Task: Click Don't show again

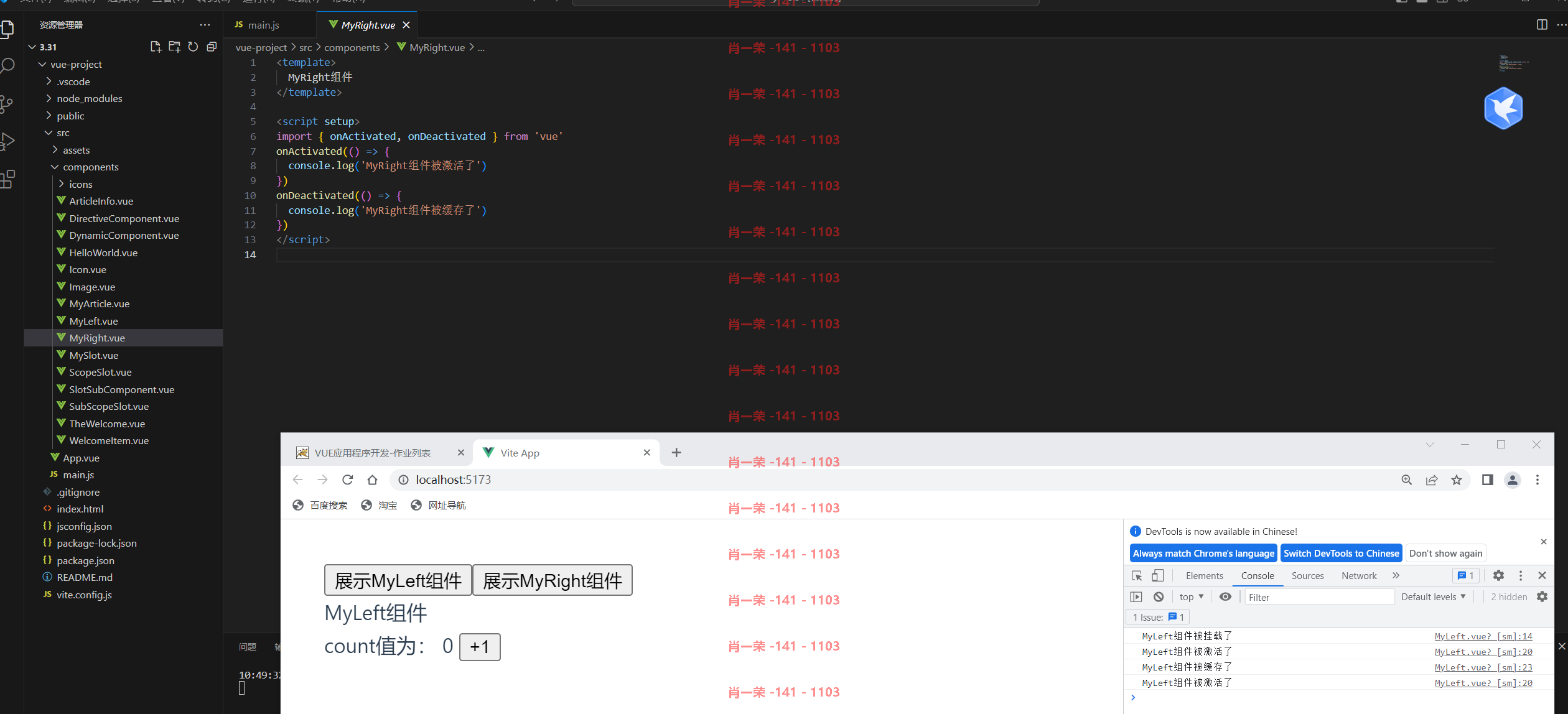Action: tap(1445, 553)
